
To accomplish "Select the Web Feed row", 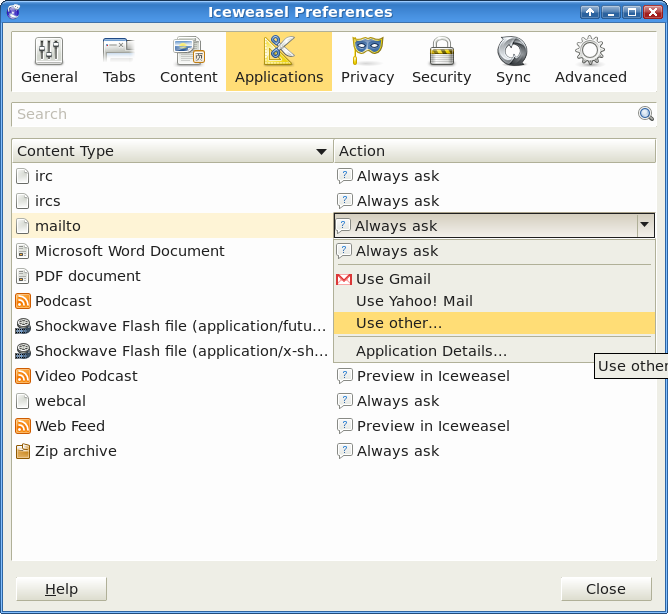I will tap(173, 426).
